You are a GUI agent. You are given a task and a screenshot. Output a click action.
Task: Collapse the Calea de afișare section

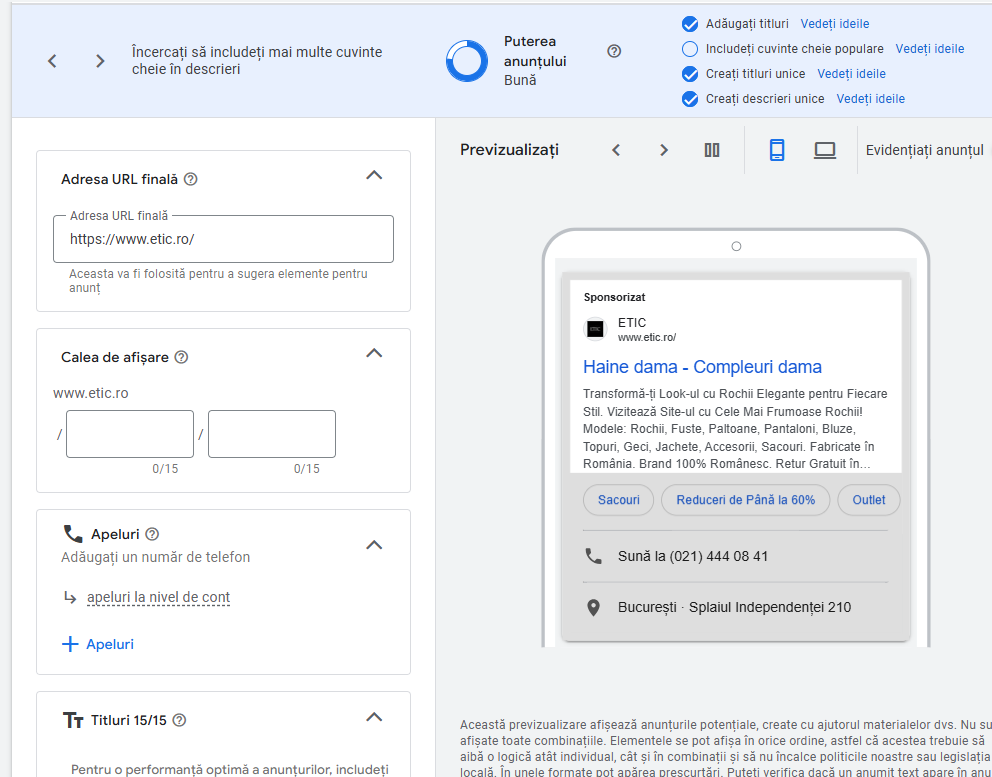coord(374,353)
